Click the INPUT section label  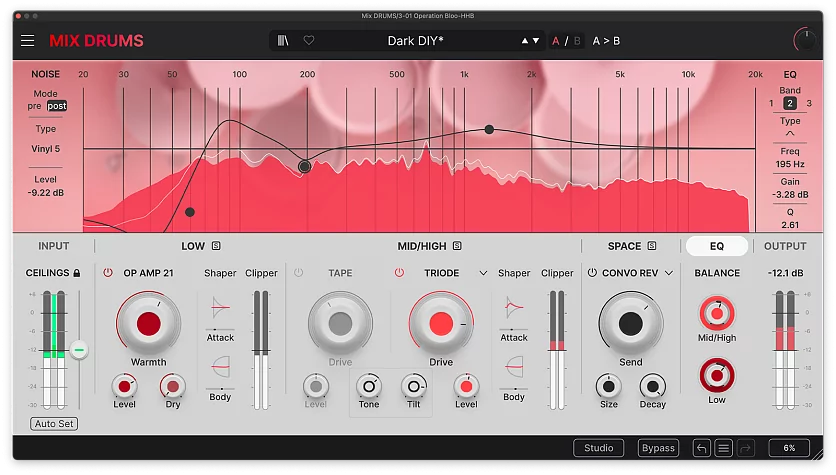[53, 246]
